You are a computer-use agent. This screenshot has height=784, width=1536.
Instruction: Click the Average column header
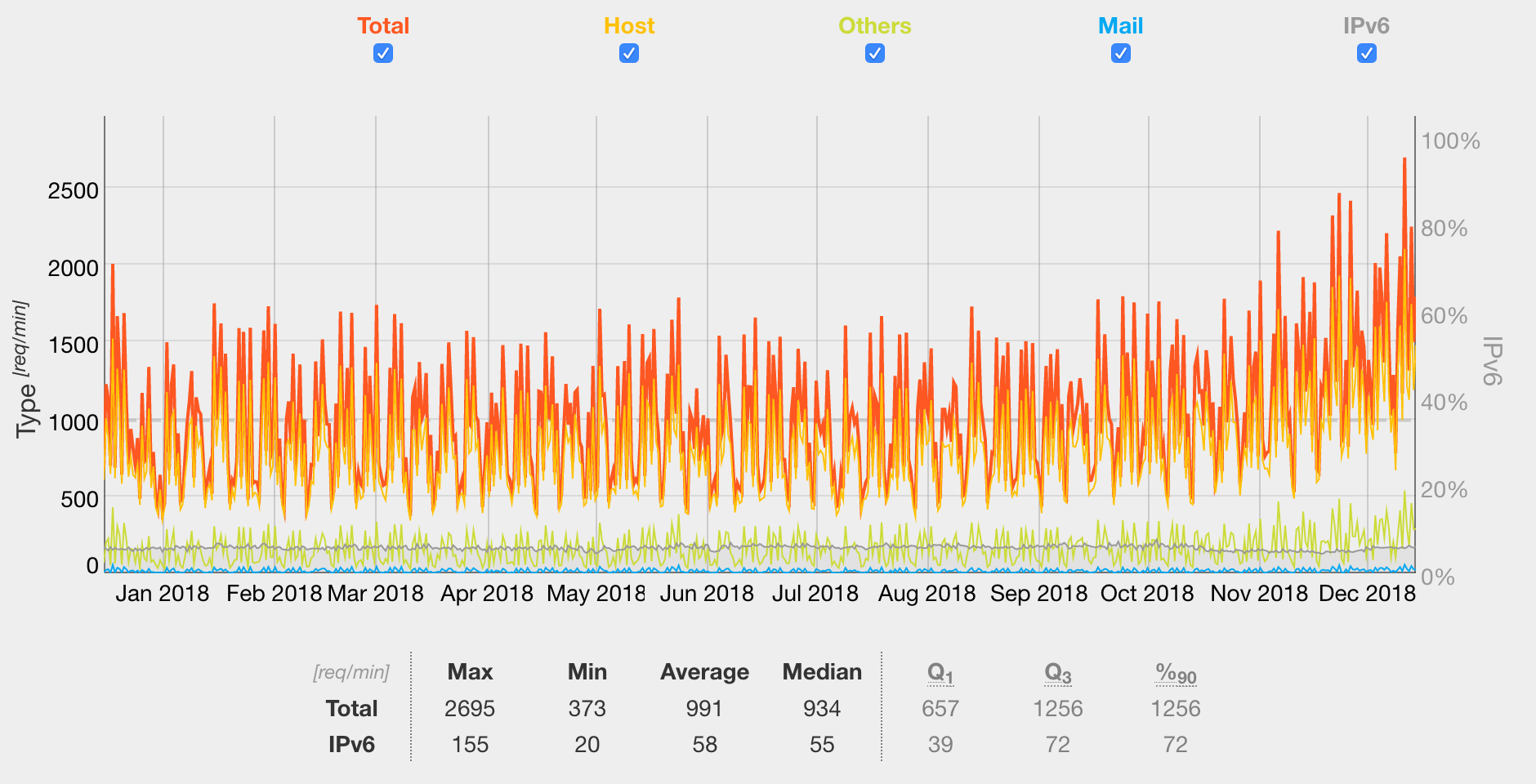pyautogui.click(x=704, y=672)
